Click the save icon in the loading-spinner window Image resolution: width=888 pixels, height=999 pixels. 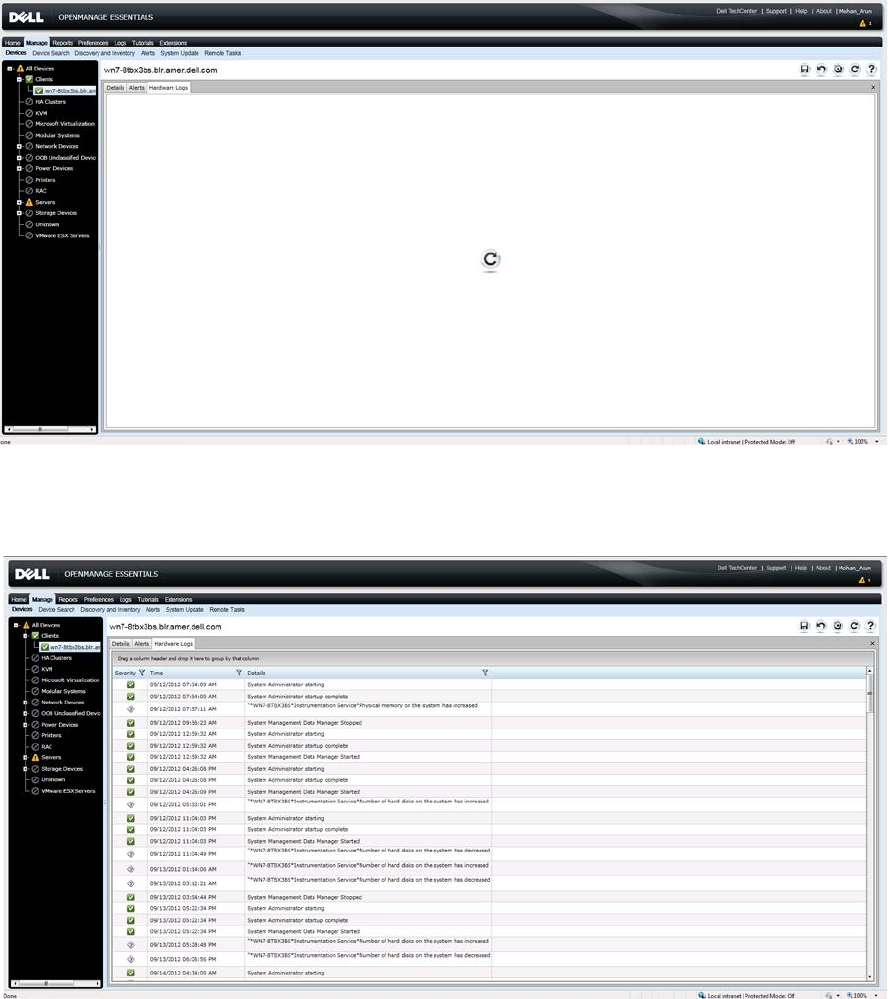click(x=805, y=69)
